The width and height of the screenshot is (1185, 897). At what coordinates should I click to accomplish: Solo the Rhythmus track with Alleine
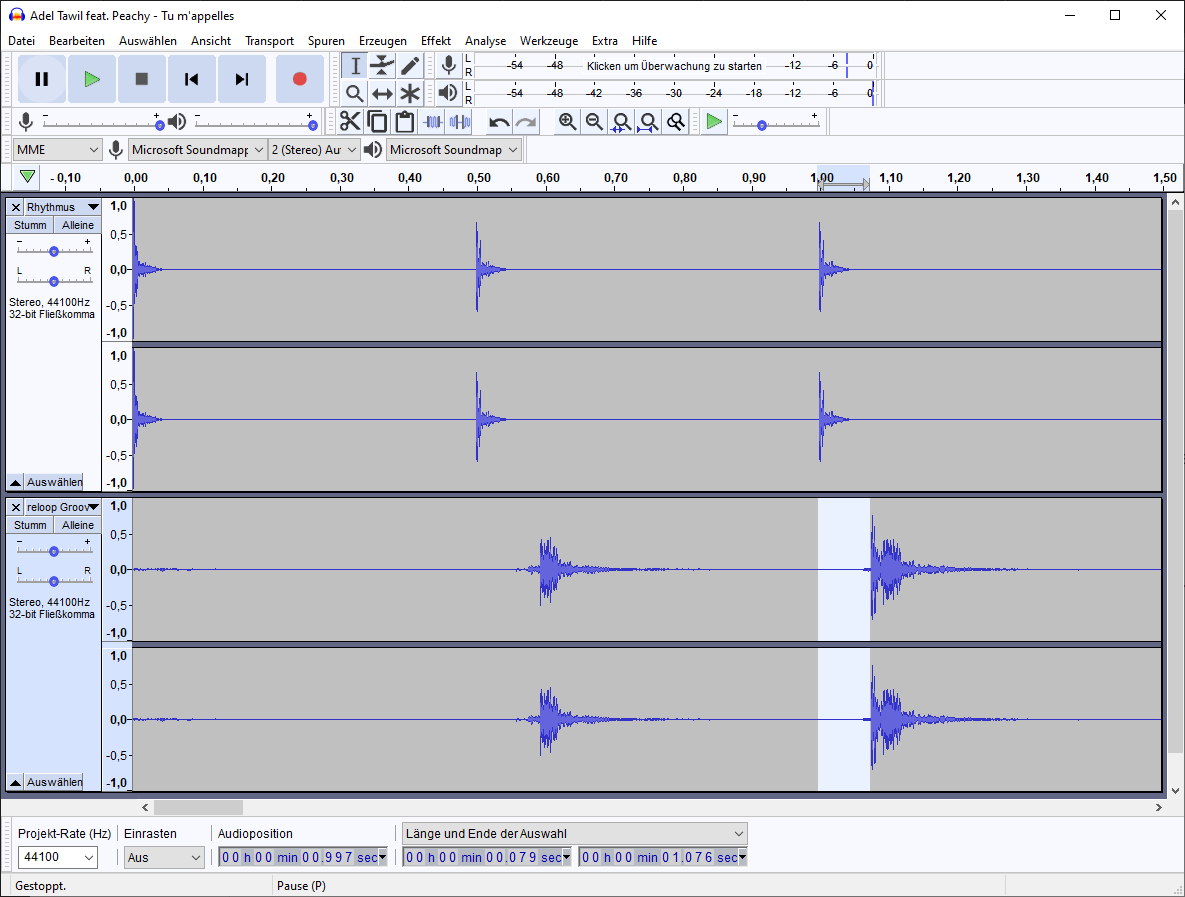tap(78, 225)
